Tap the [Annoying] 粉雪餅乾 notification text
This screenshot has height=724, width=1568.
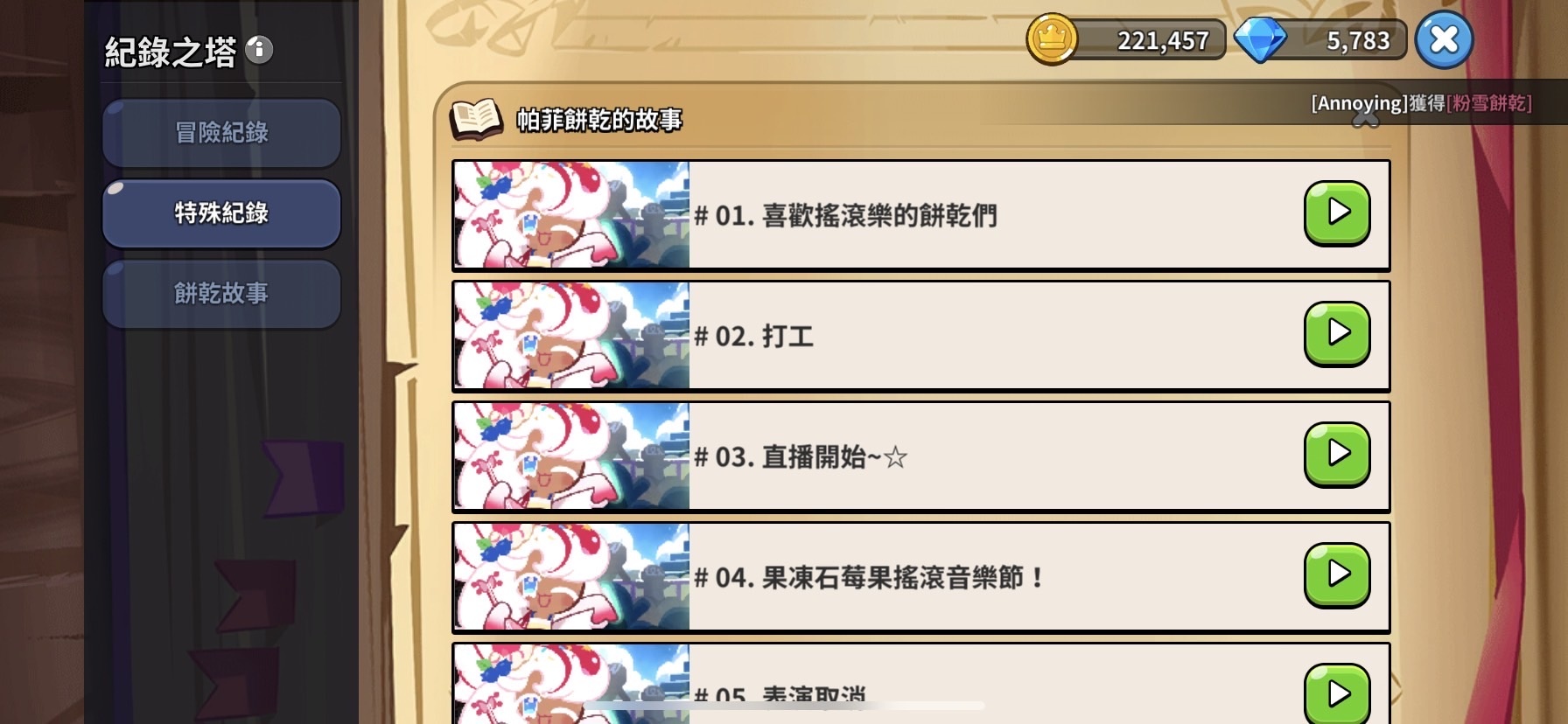click(1421, 103)
